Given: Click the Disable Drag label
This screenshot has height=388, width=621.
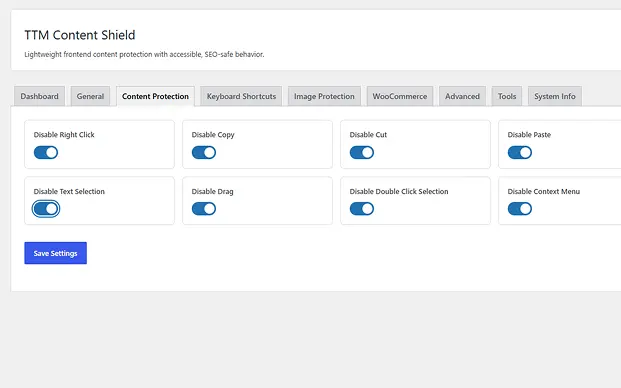Looking at the screenshot, I should coord(213,191).
